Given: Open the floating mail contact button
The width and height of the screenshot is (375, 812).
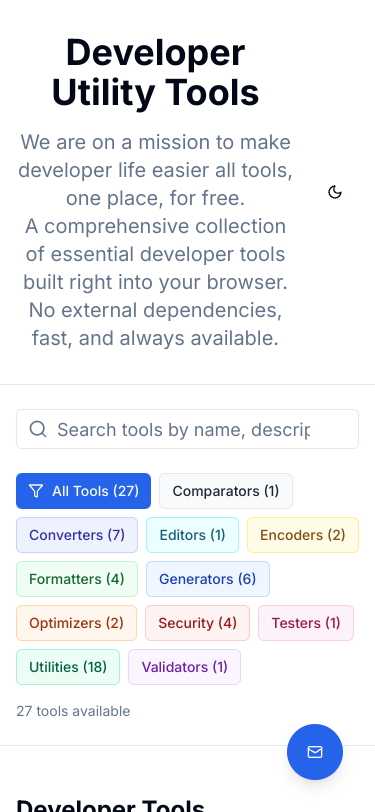Looking at the screenshot, I should (315, 752).
